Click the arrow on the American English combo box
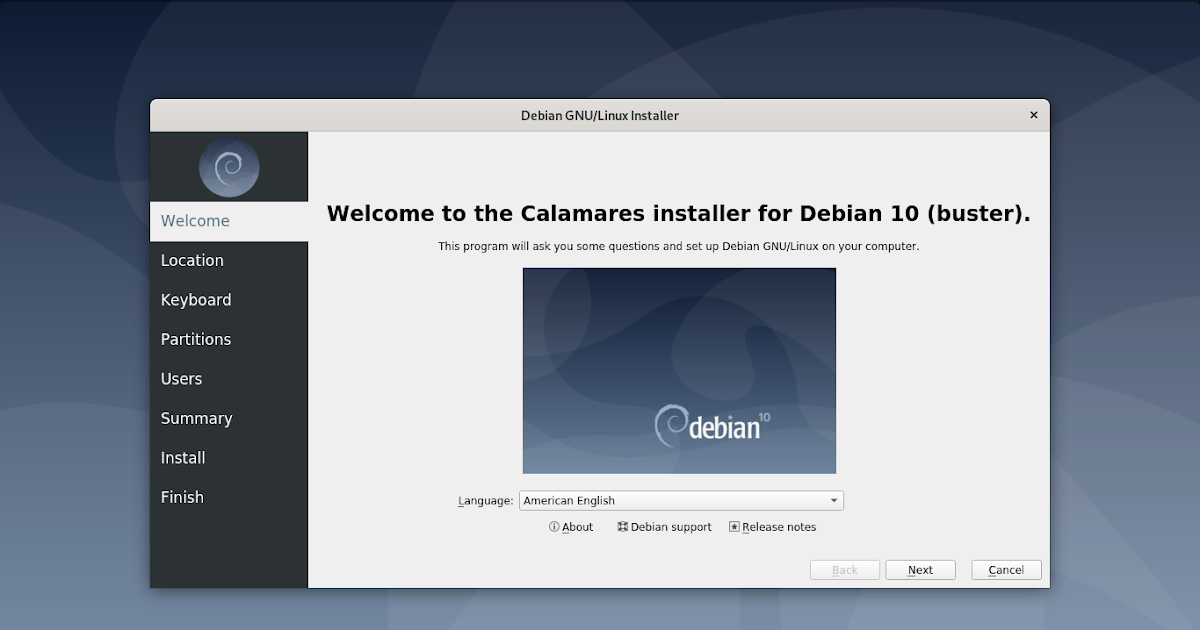Viewport: 1200px width, 630px height. (833, 500)
